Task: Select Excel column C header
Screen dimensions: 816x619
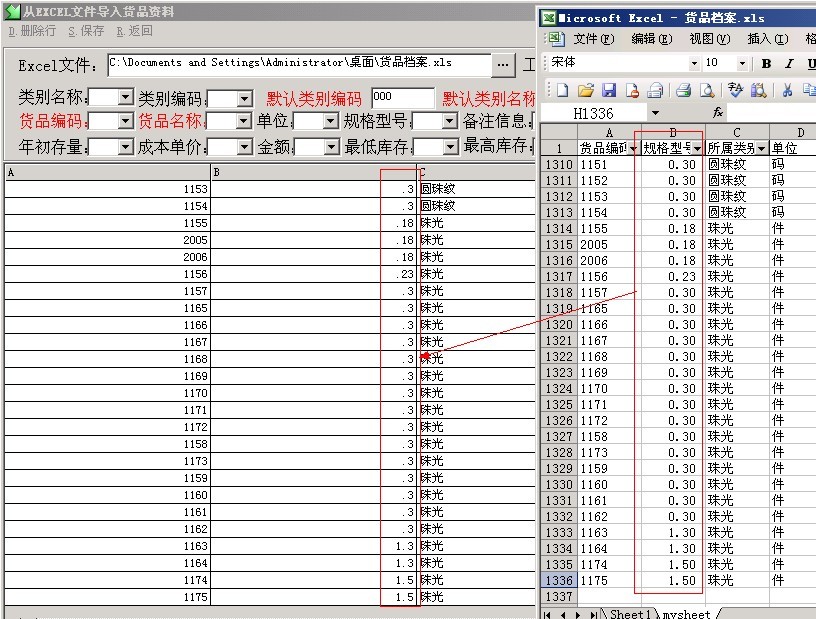Action: pyautogui.click(x=737, y=132)
